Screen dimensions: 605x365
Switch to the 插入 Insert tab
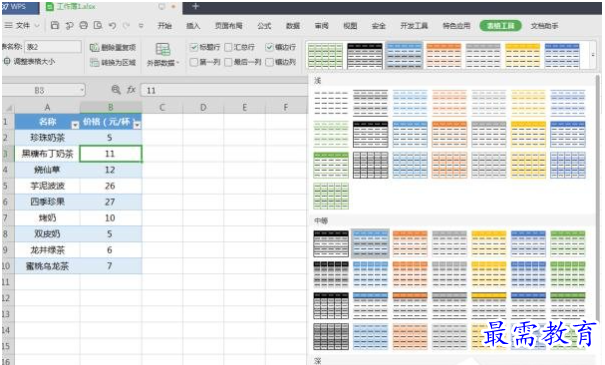point(193,26)
